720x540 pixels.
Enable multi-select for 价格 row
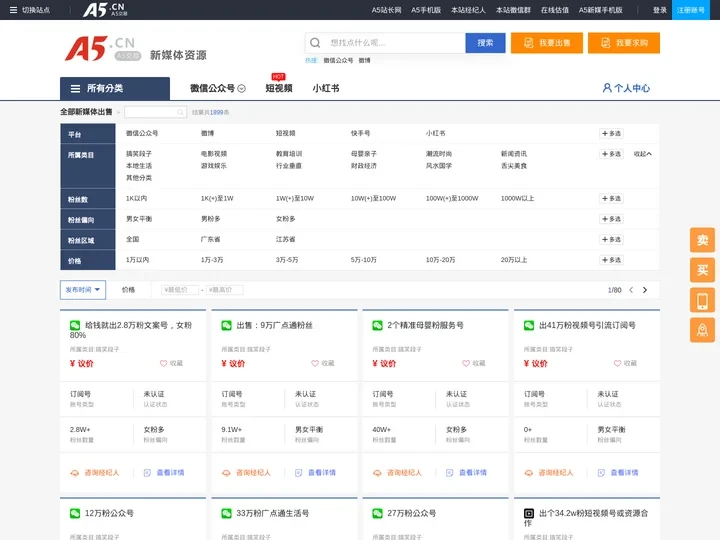611,260
